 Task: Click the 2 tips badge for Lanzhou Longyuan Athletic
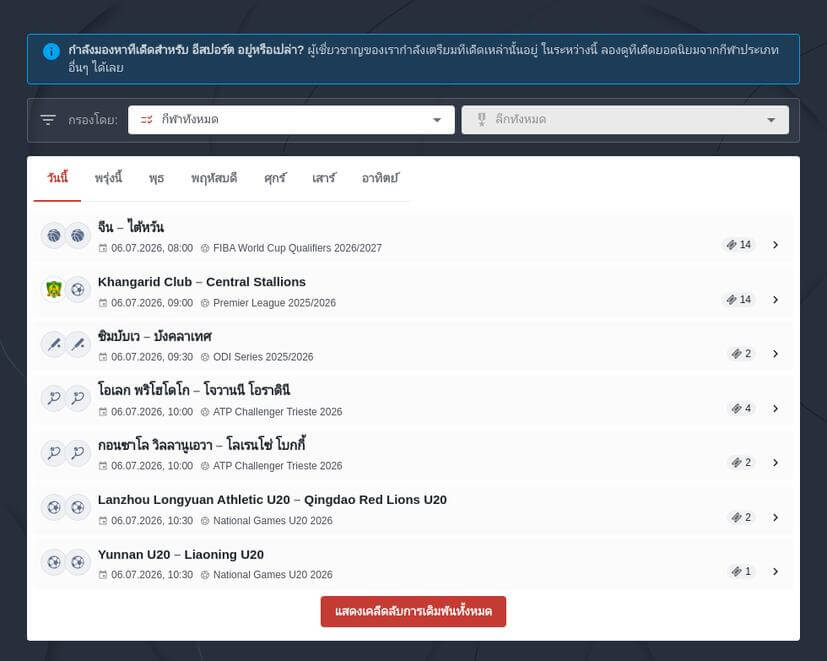[742, 518]
